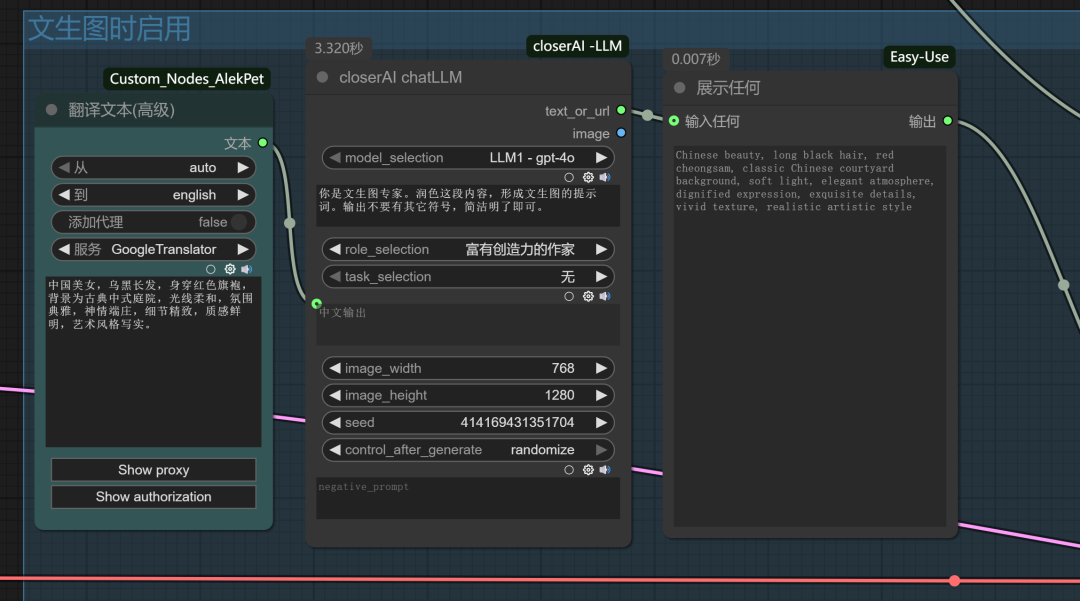Click the small circle icon right below task_selection
Viewport: 1080px width, 601px height.
[569, 296]
